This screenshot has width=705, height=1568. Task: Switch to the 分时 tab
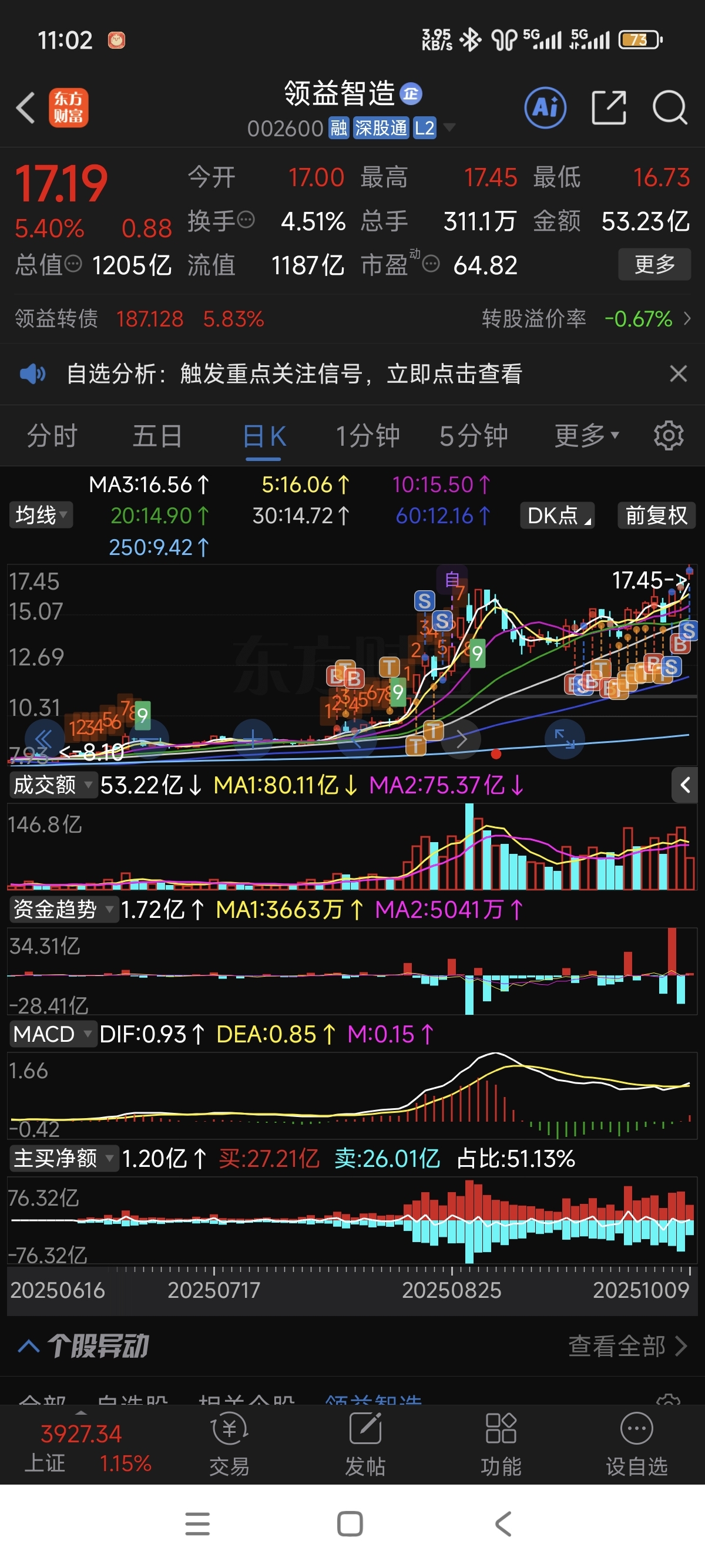click(x=52, y=436)
